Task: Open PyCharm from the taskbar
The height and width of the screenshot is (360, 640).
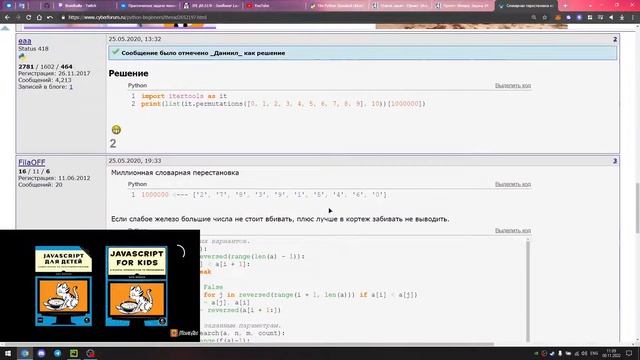Action: [74, 353]
